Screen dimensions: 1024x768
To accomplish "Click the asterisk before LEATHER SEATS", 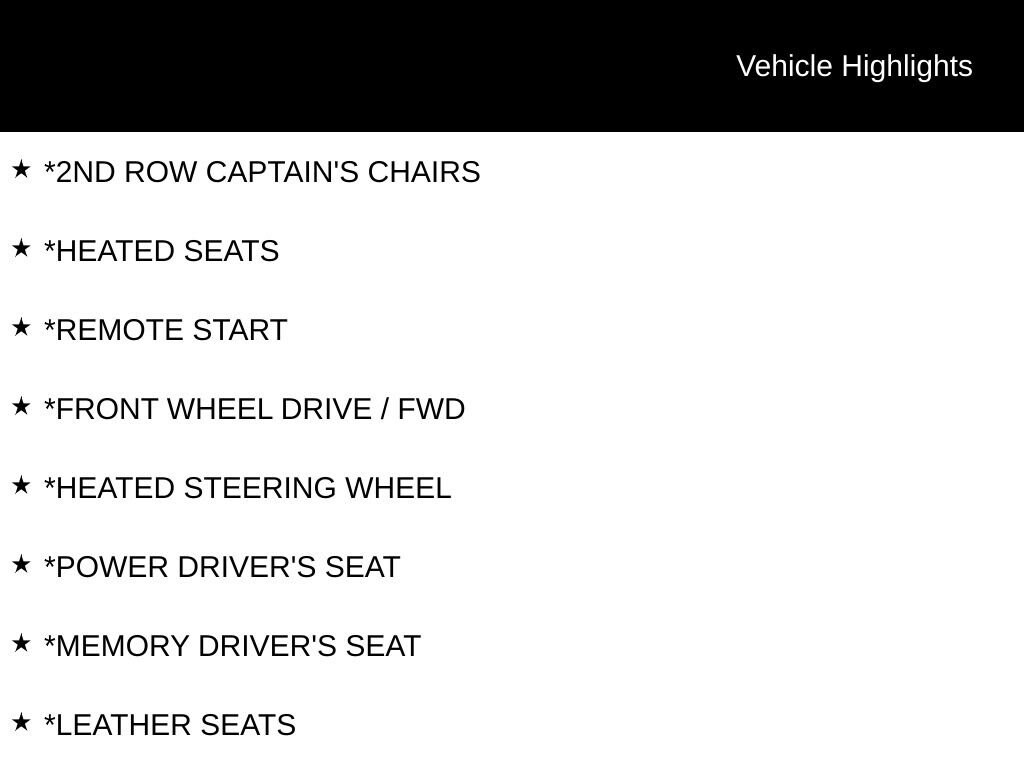I will (x=49, y=721).
